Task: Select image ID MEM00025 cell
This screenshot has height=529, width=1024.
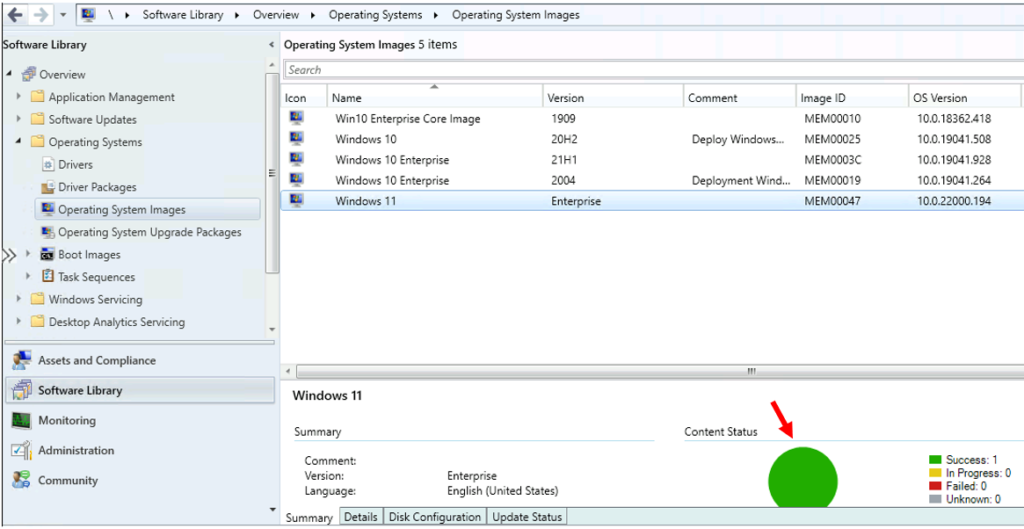Action: coord(833,140)
